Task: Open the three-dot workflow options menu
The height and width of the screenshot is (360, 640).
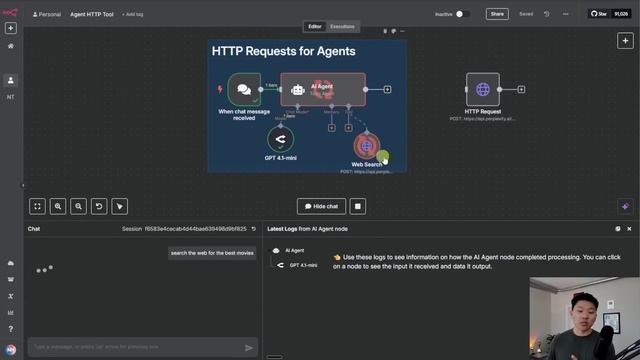Action: point(565,14)
